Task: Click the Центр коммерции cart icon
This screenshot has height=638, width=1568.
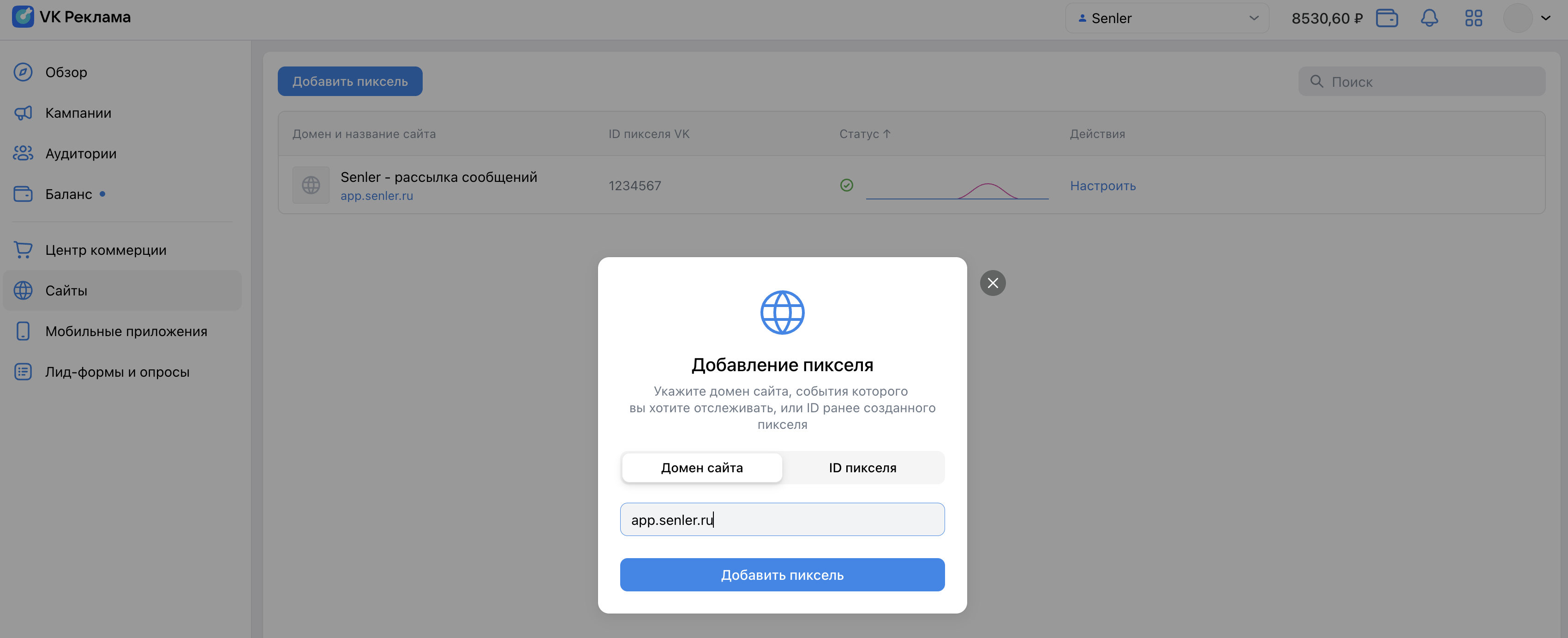Action: (x=23, y=250)
